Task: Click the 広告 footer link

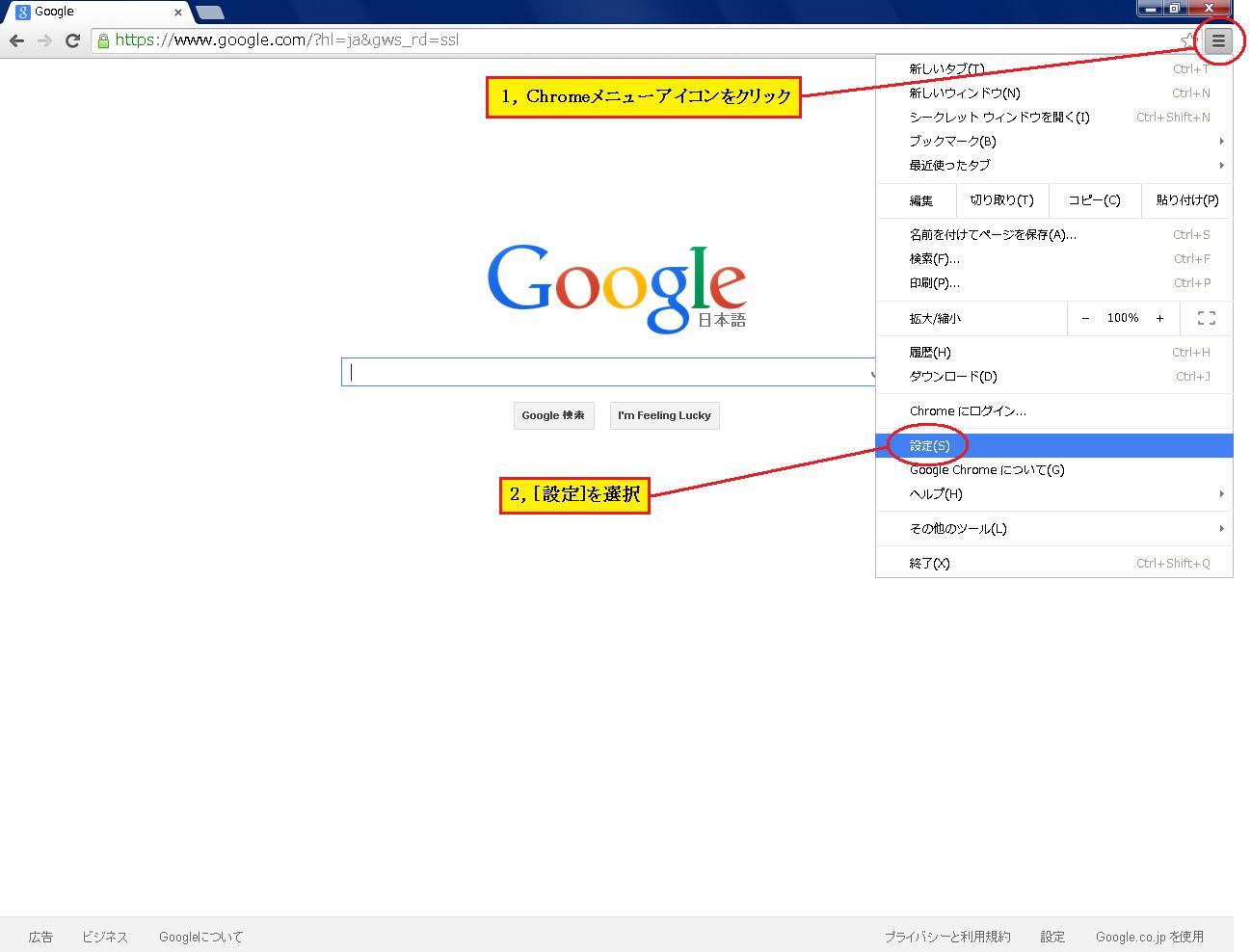Action: point(40,937)
